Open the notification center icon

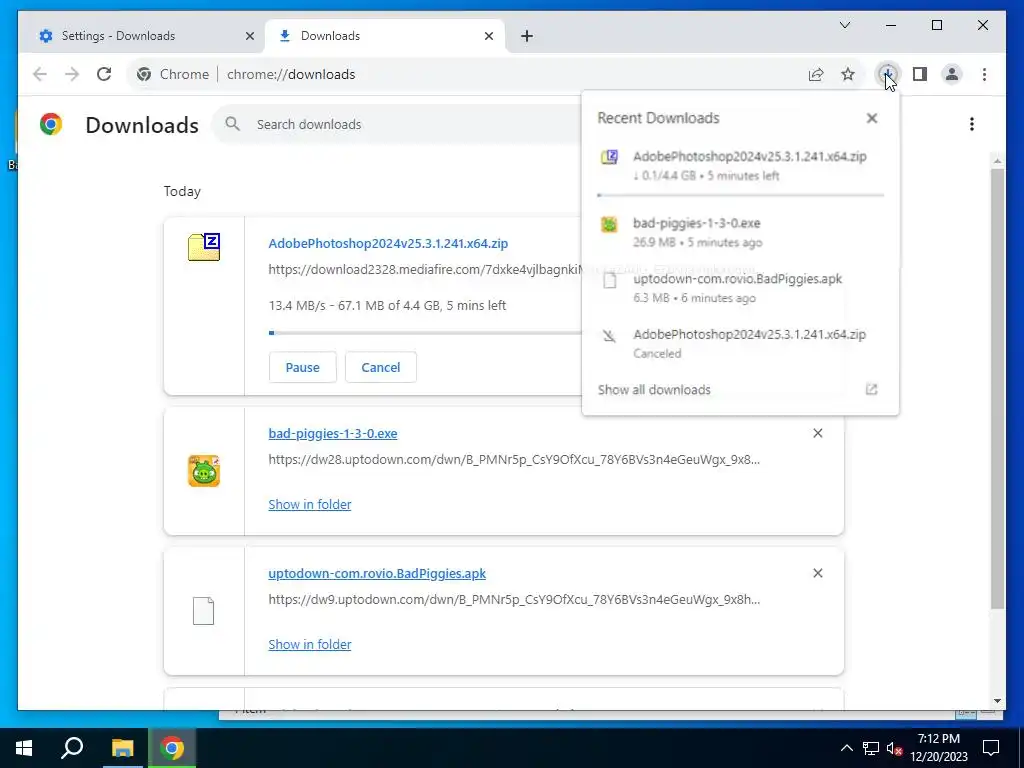coord(991,748)
